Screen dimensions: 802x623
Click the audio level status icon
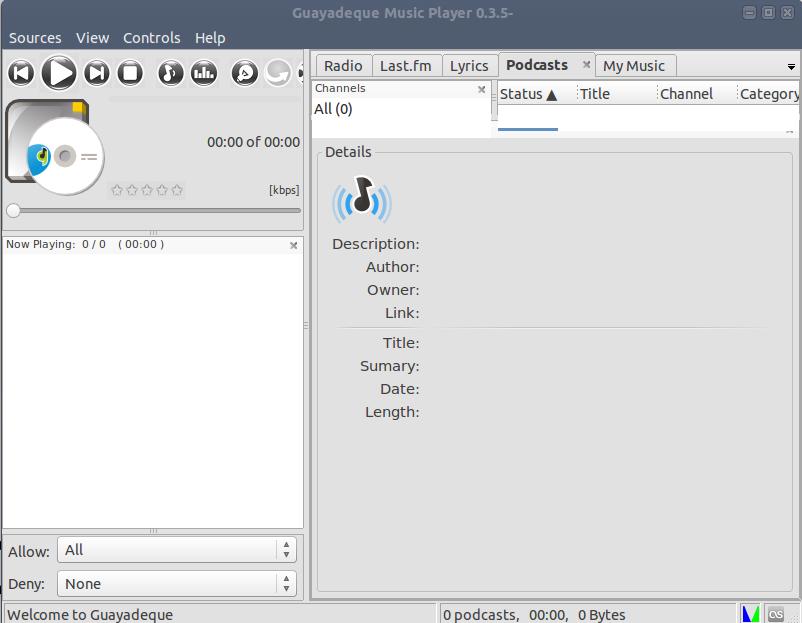pos(750,614)
